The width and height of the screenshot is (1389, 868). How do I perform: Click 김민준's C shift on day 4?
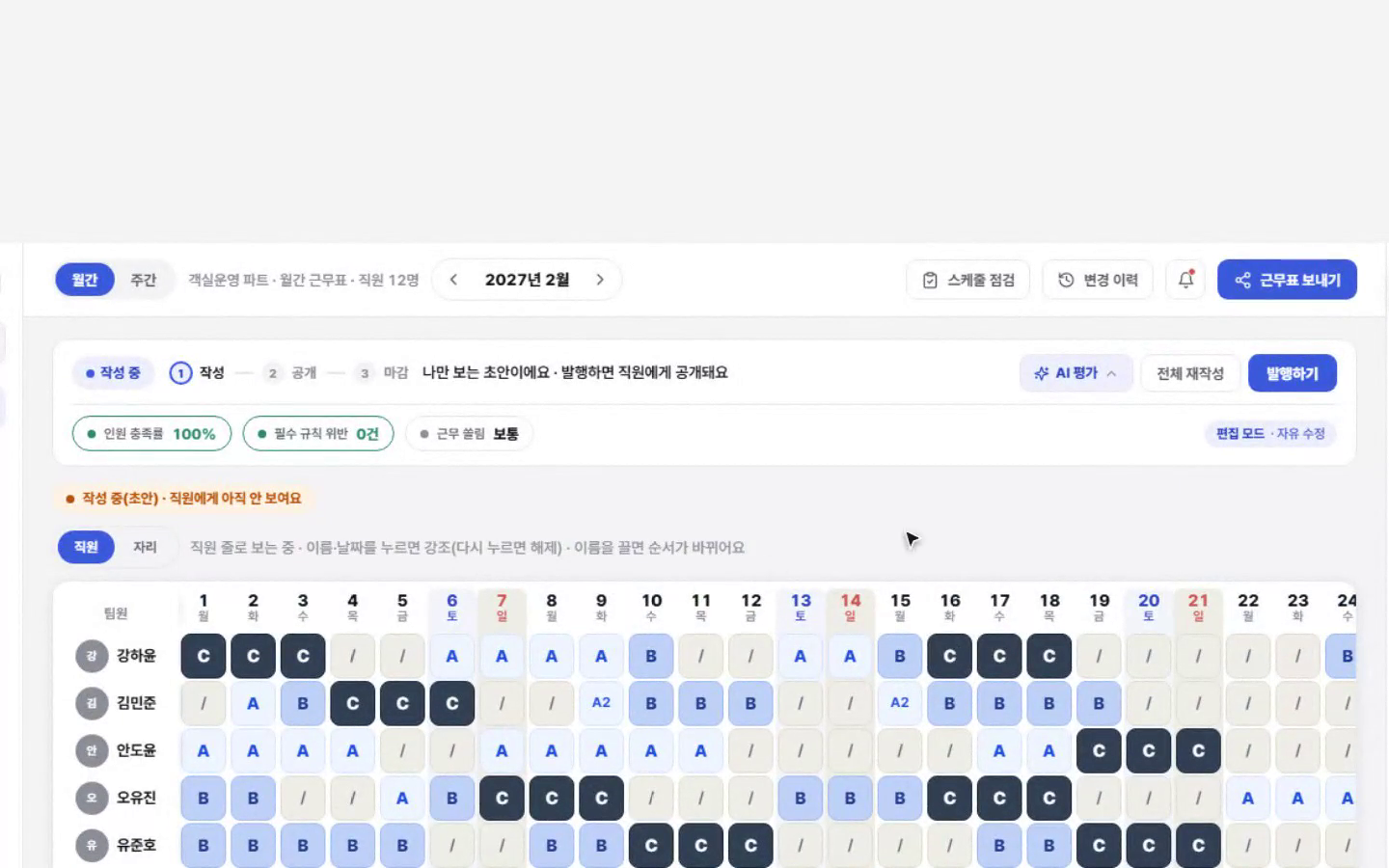[352, 703]
